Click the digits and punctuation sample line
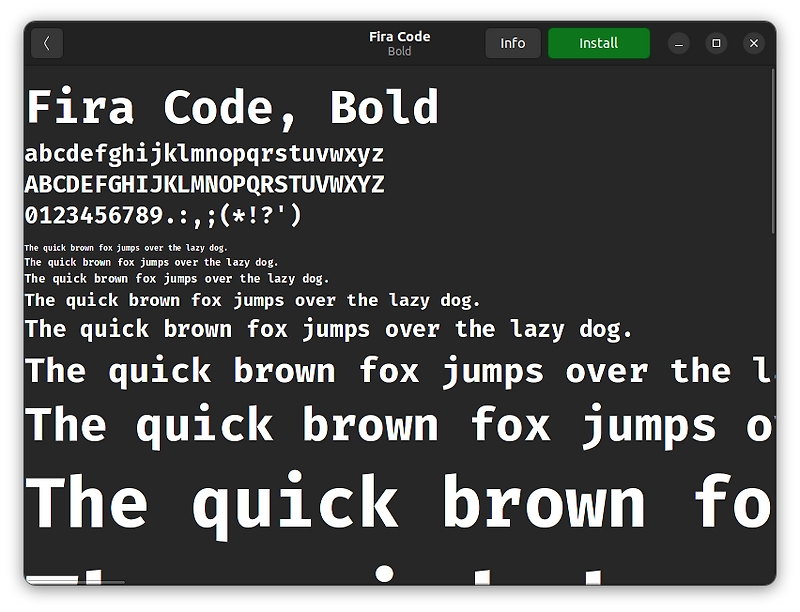This screenshot has height=612, width=800. (x=163, y=215)
